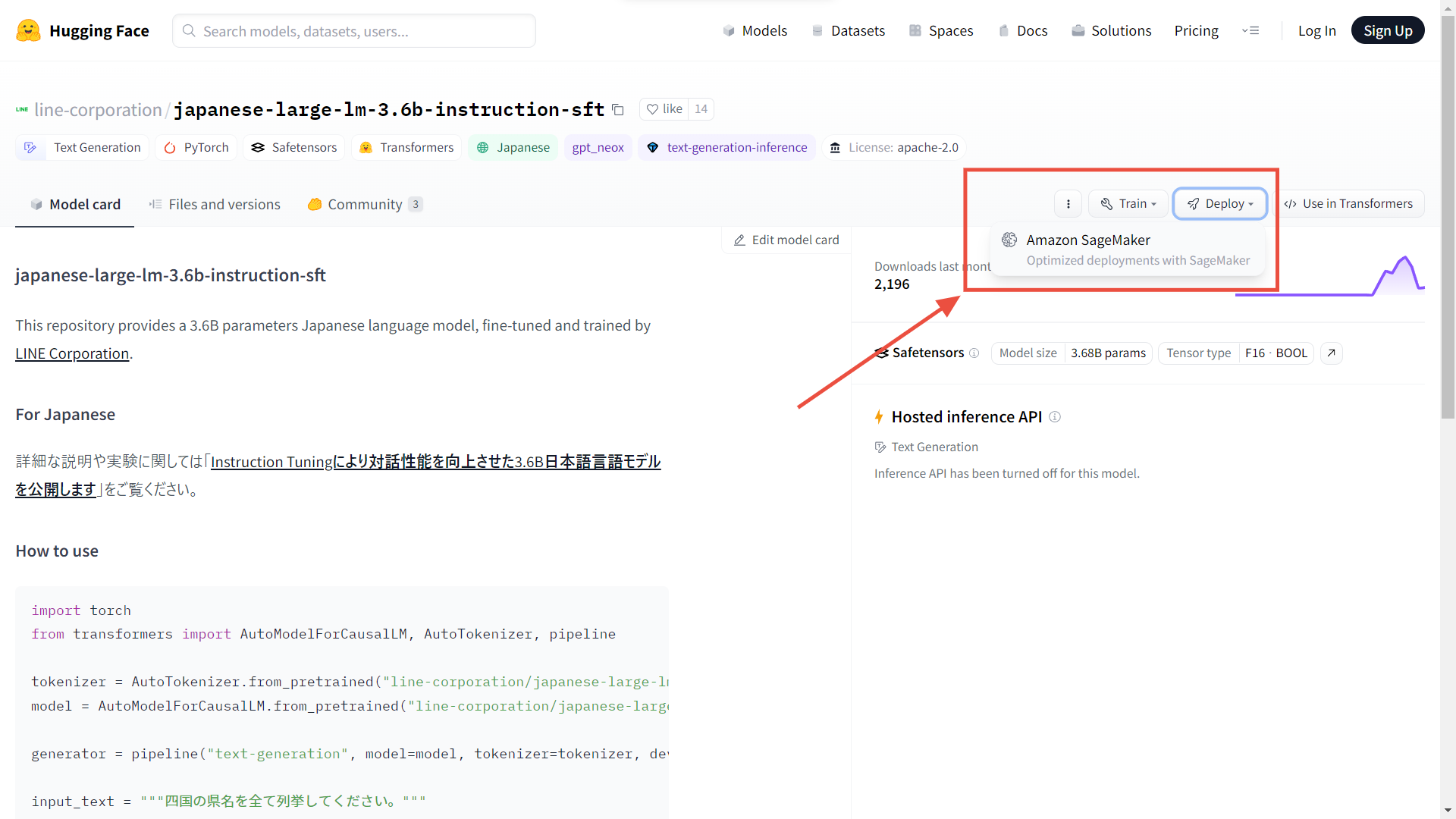Click the Hugging Face logo icon
Image resolution: width=1456 pixels, height=819 pixels.
coord(28,30)
